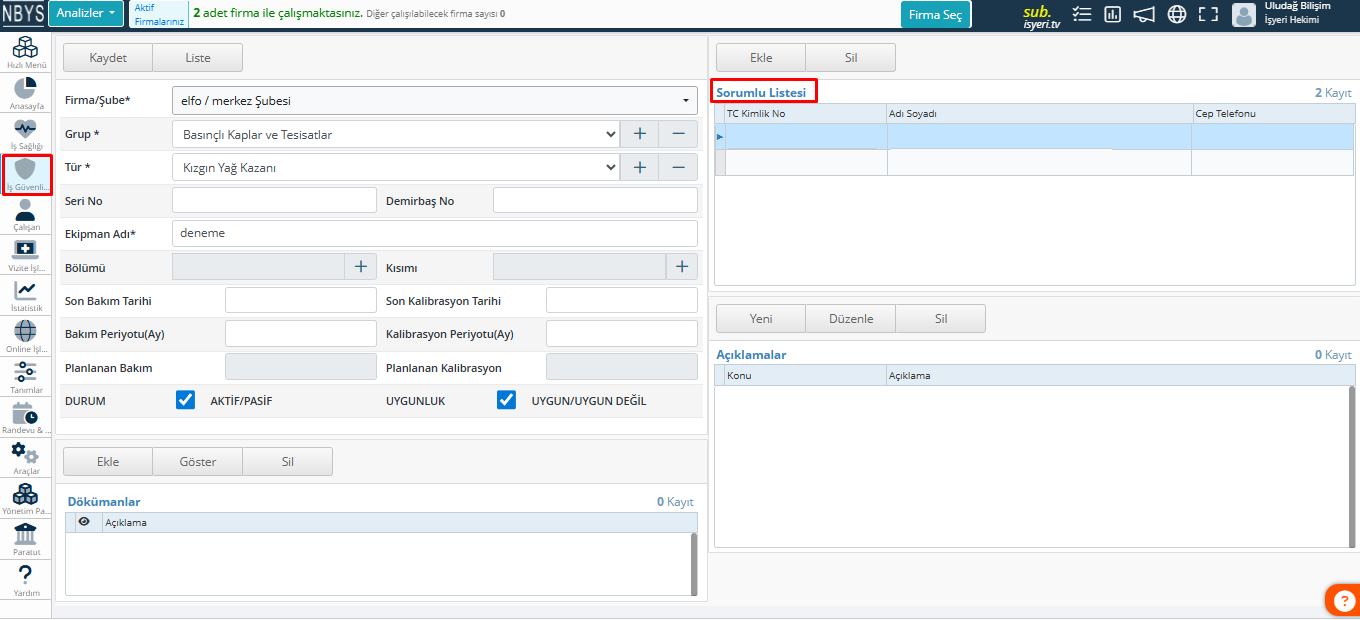Click Ekle above Dökümanlar
This screenshot has width=1360, height=620.
(108, 462)
